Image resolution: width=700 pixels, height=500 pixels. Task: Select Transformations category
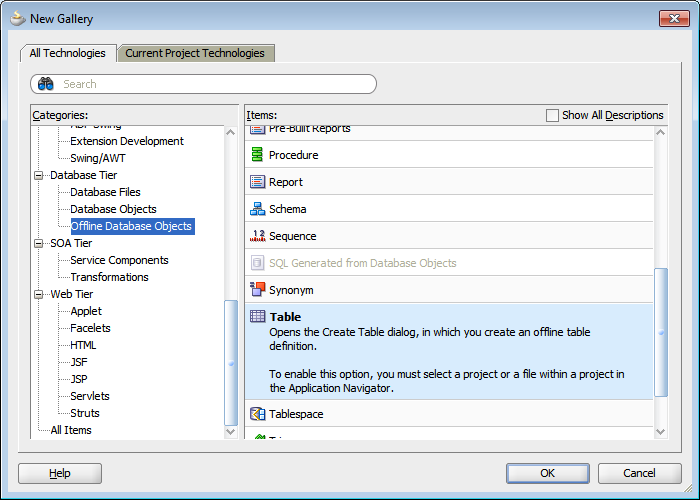click(x=109, y=277)
